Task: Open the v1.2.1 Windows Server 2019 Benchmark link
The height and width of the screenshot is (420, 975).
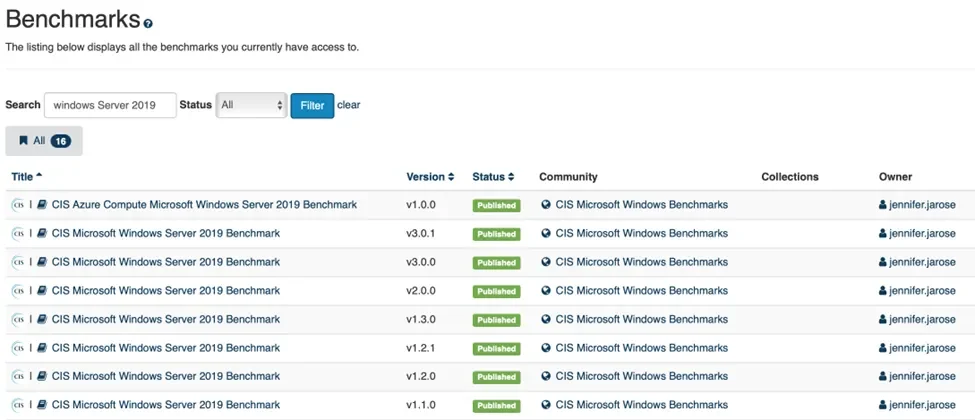Action: (165, 348)
